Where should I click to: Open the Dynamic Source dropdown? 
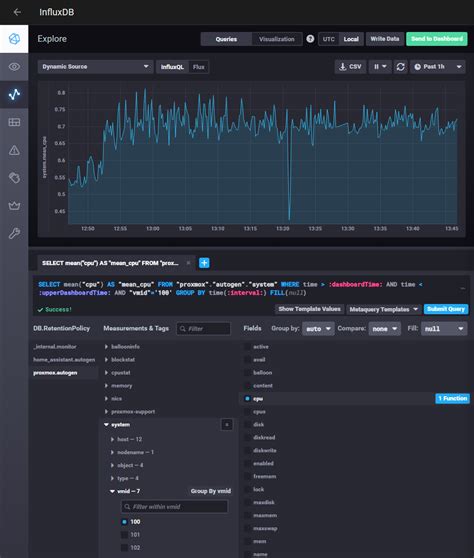95,67
